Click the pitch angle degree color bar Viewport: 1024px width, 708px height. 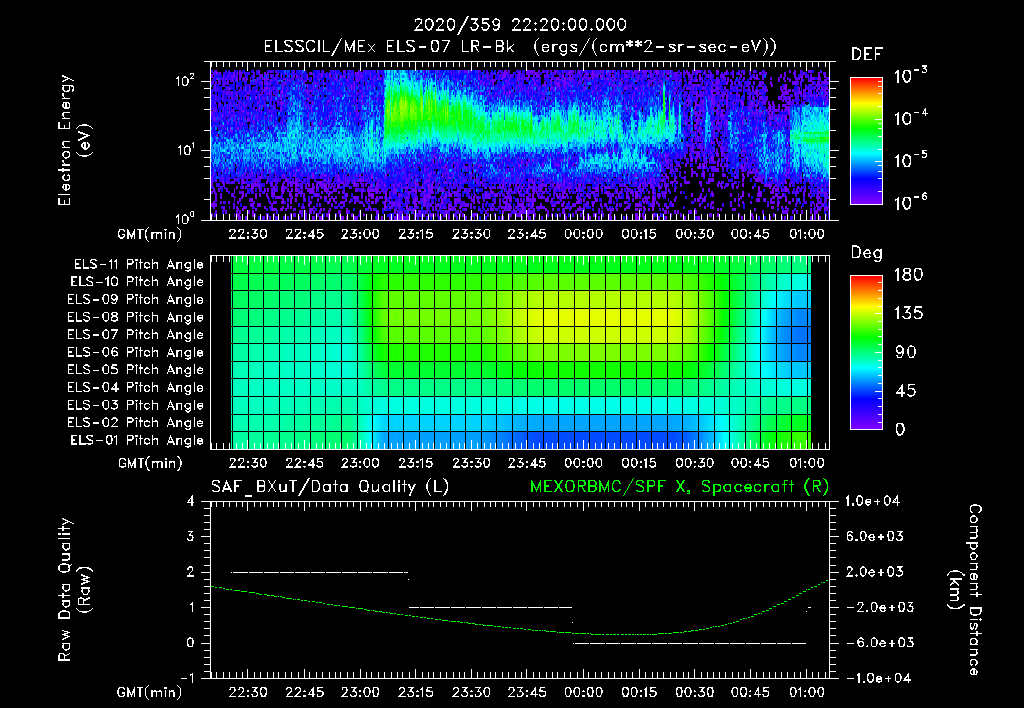click(x=866, y=353)
